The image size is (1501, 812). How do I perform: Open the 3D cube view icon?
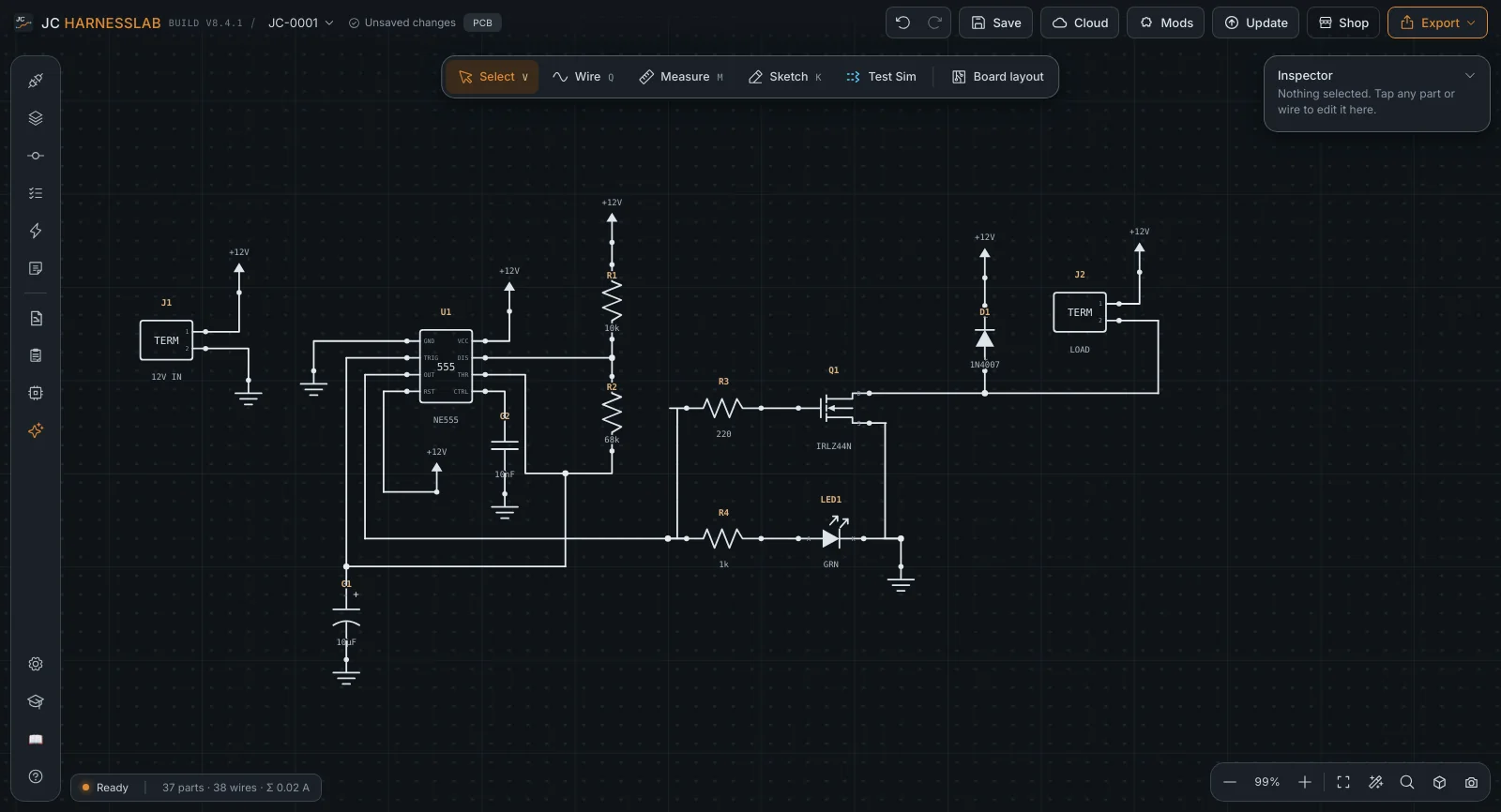1439,782
